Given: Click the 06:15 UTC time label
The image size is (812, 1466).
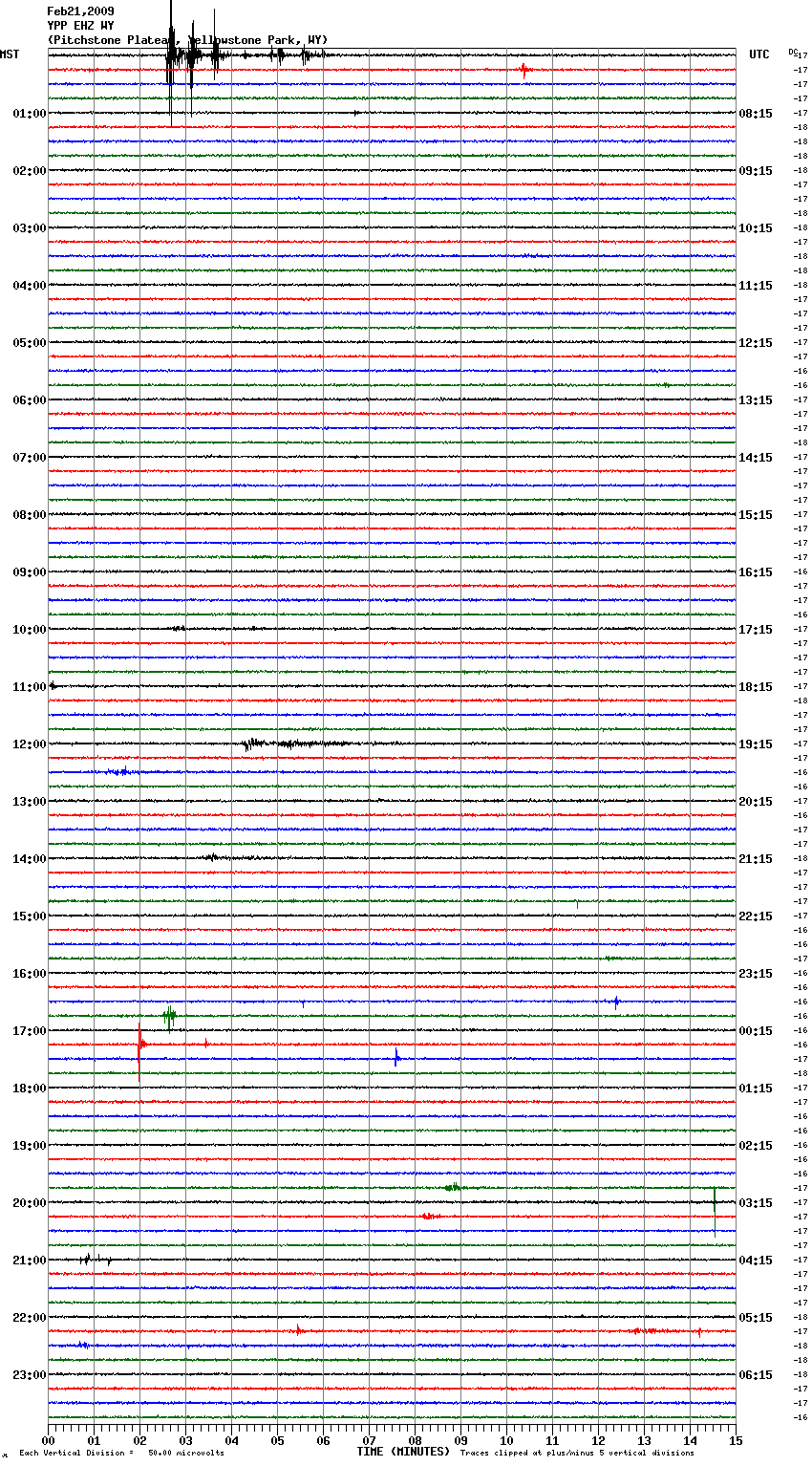Looking at the screenshot, I should [756, 1375].
